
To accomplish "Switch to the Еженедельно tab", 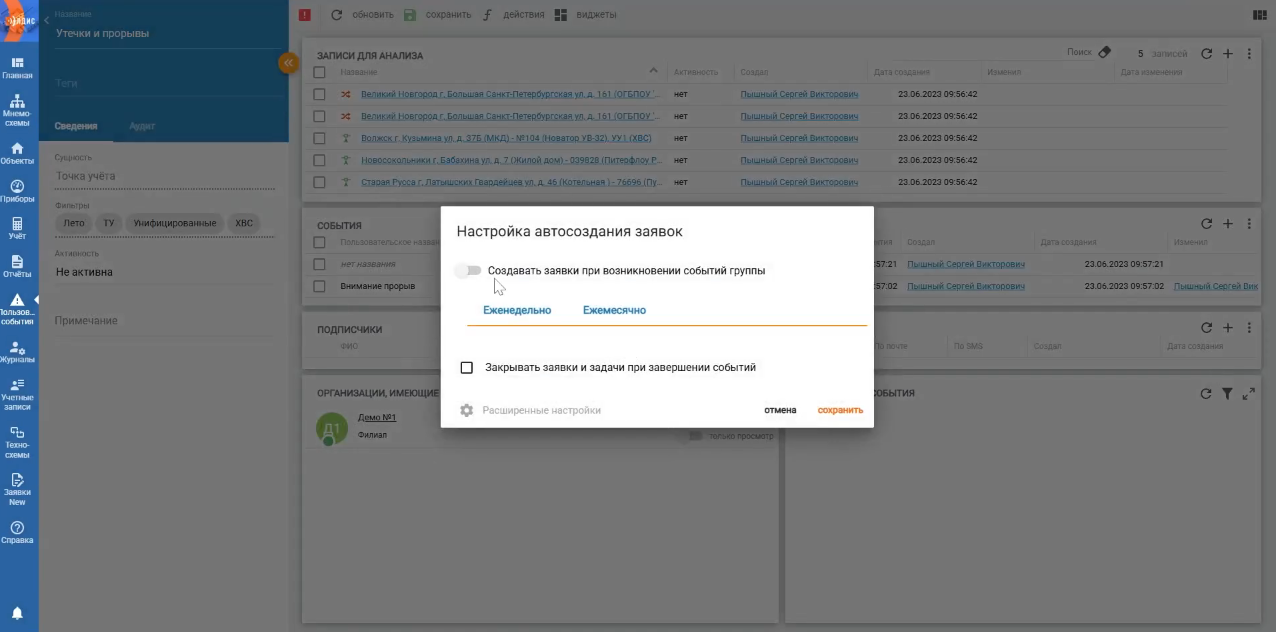I will coord(517,310).
